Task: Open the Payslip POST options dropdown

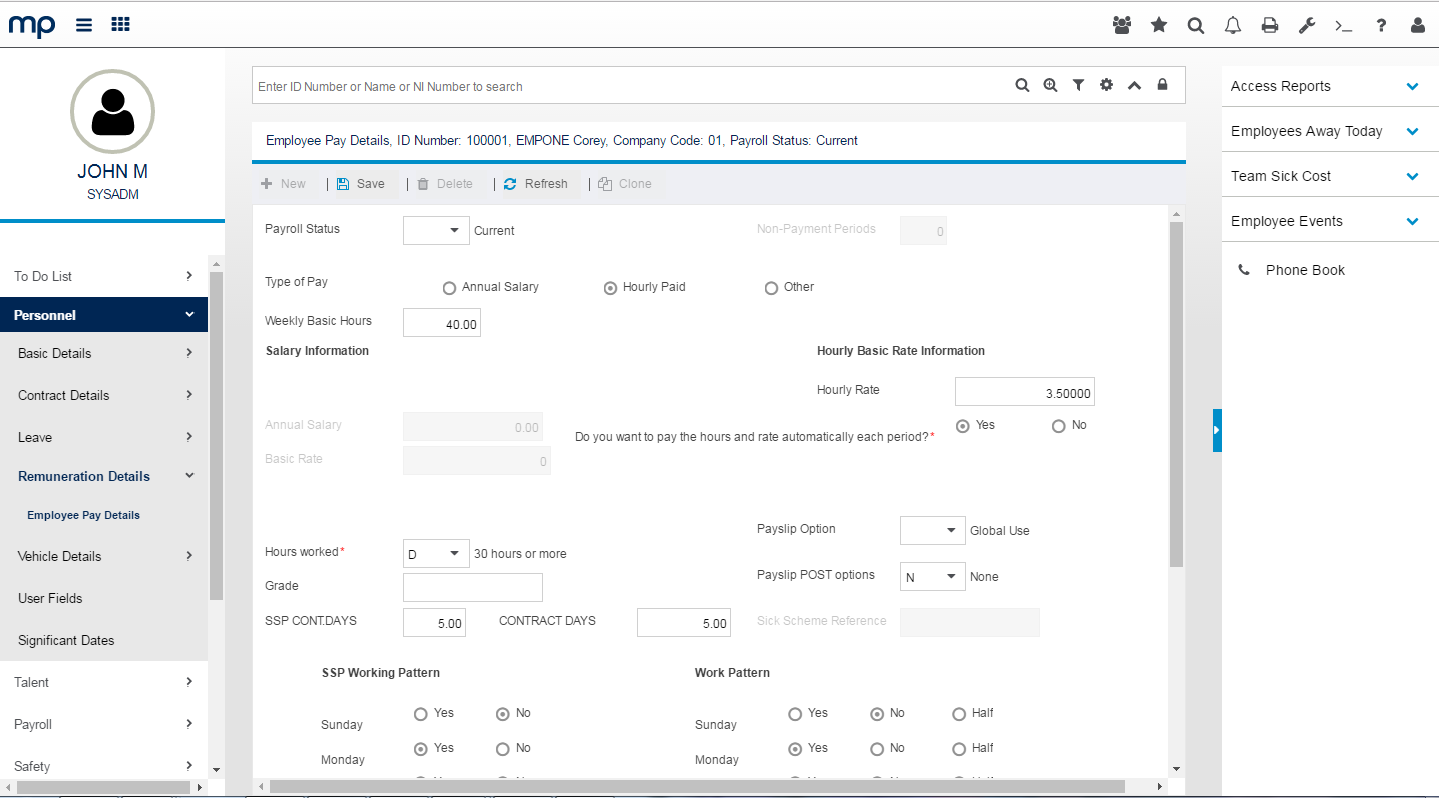Action: (x=933, y=576)
